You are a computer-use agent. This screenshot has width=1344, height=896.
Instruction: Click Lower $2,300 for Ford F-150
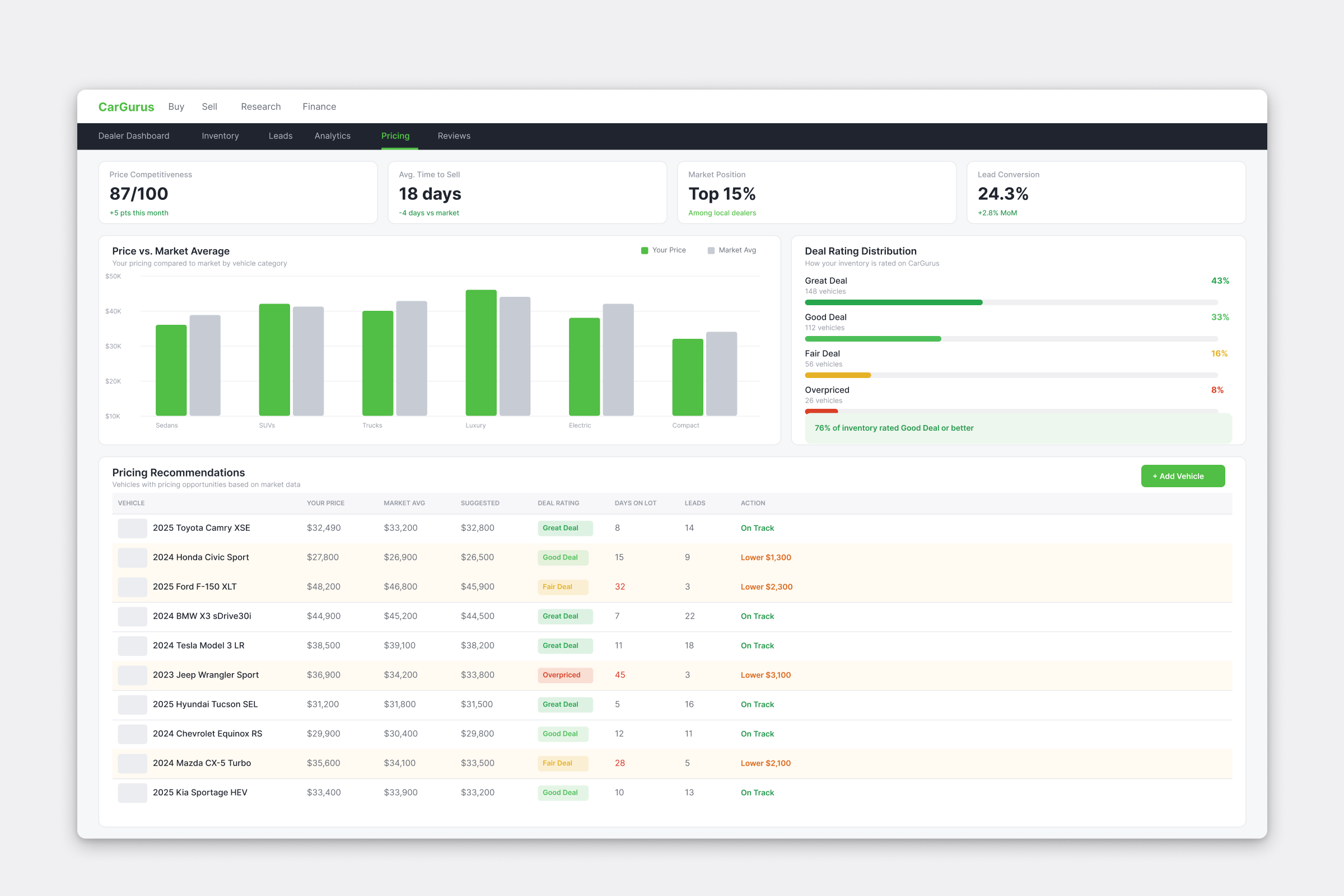pos(766,587)
